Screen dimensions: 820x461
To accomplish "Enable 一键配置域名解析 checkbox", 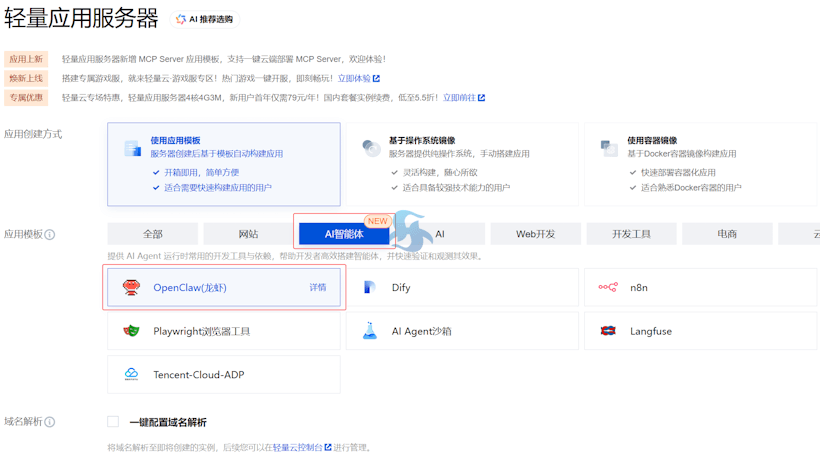I will (113, 422).
